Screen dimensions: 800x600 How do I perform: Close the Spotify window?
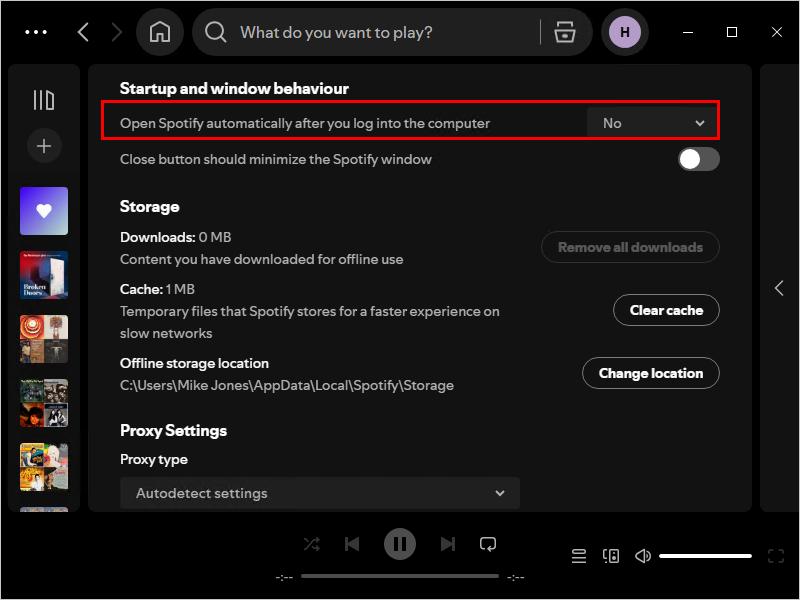click(777, 32)
